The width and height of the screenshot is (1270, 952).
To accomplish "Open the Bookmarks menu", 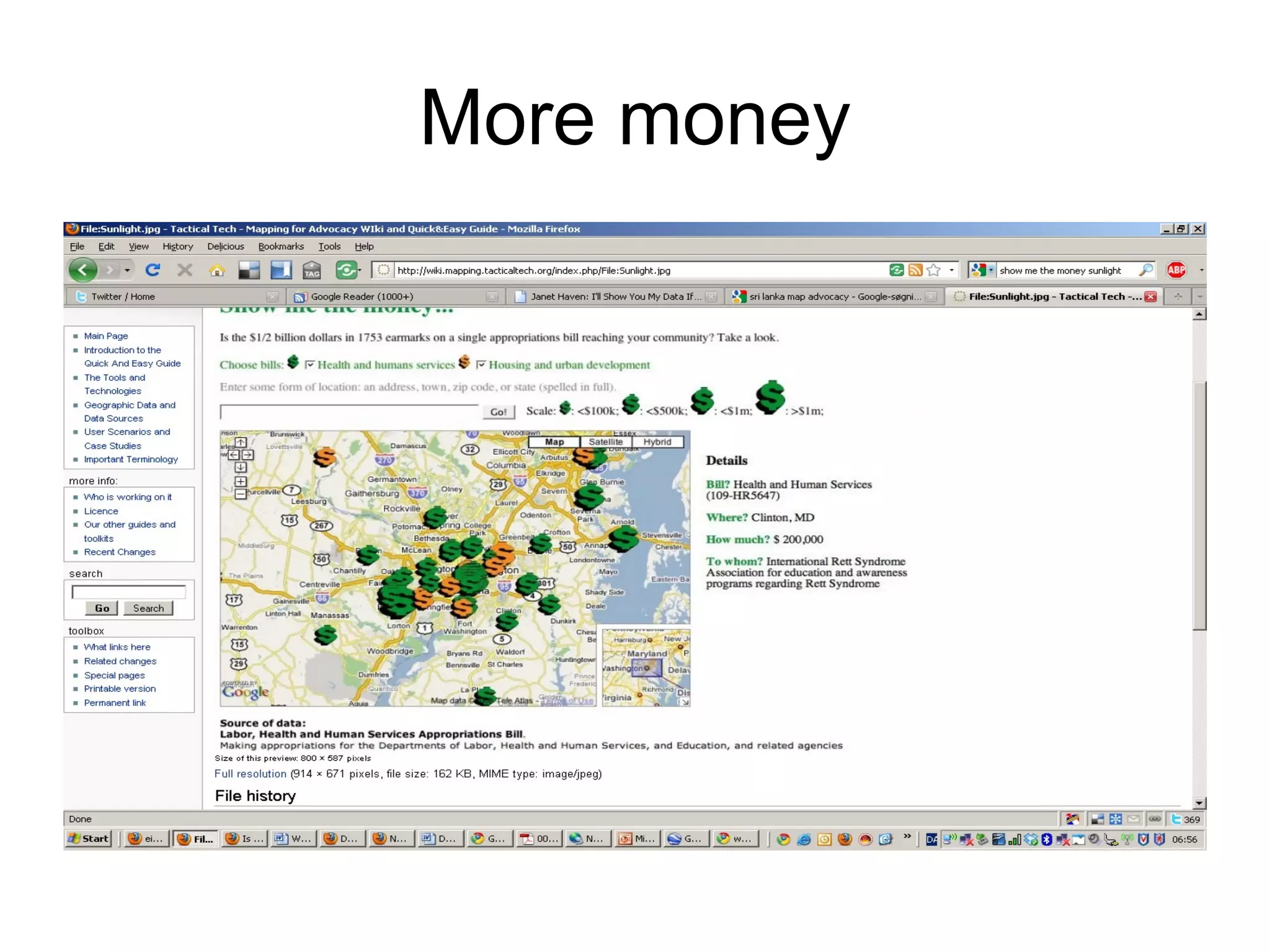I will pos(281,247).
